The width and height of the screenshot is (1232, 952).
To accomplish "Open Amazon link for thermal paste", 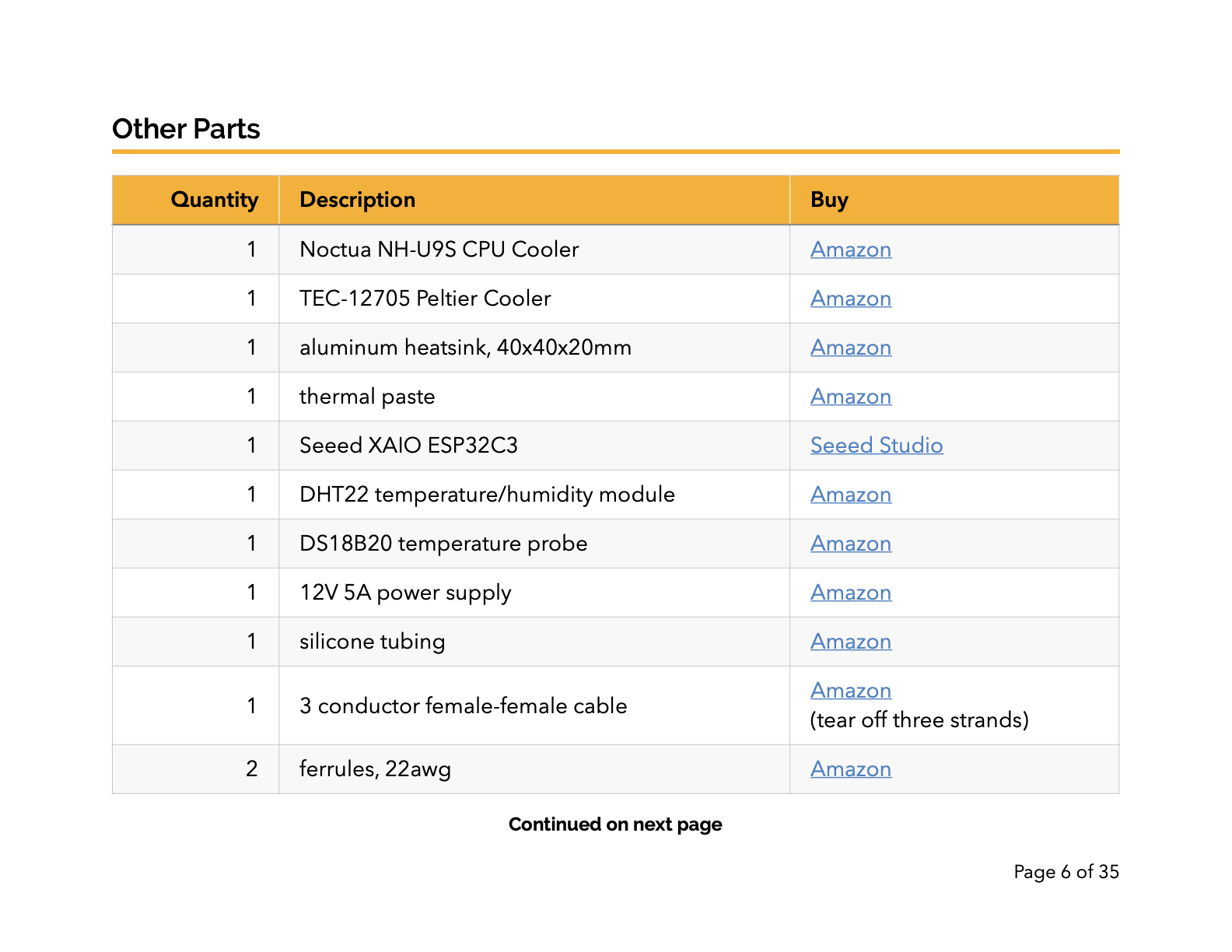I will pyautogui.click(x=851, y=397).
